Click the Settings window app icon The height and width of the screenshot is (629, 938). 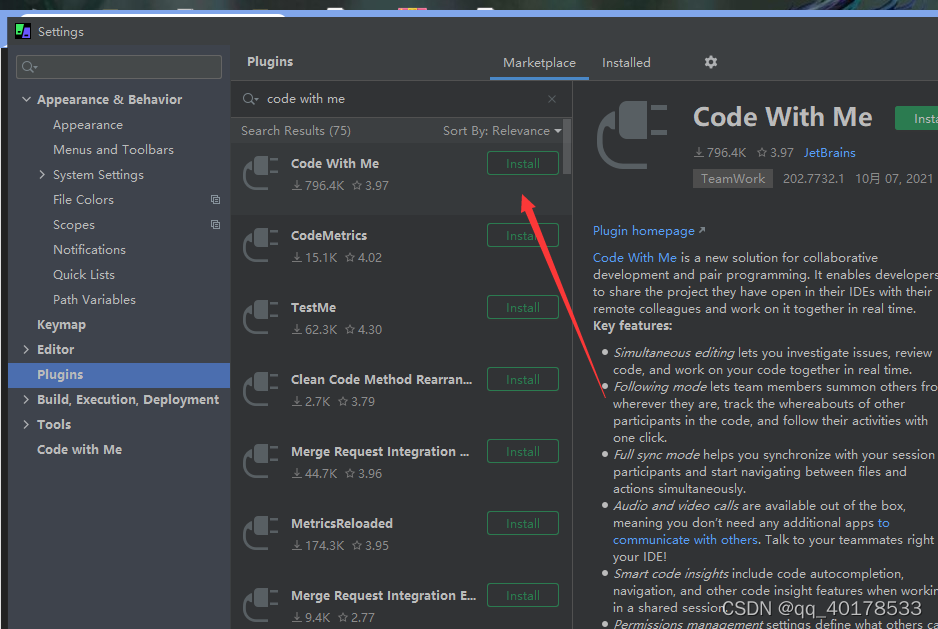23,31
